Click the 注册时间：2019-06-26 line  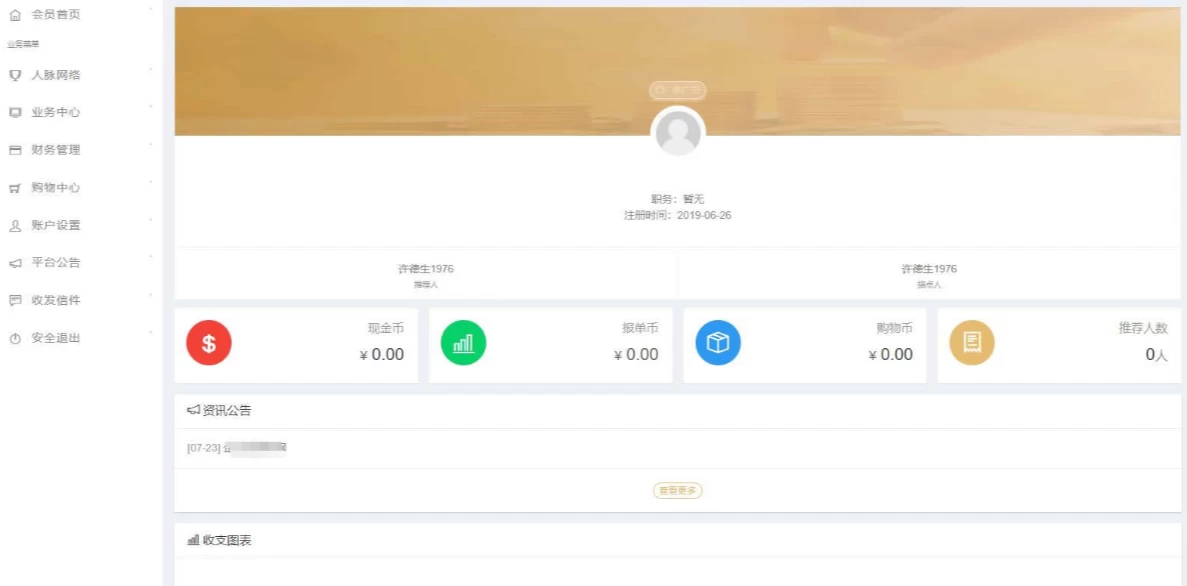point(678,216)
